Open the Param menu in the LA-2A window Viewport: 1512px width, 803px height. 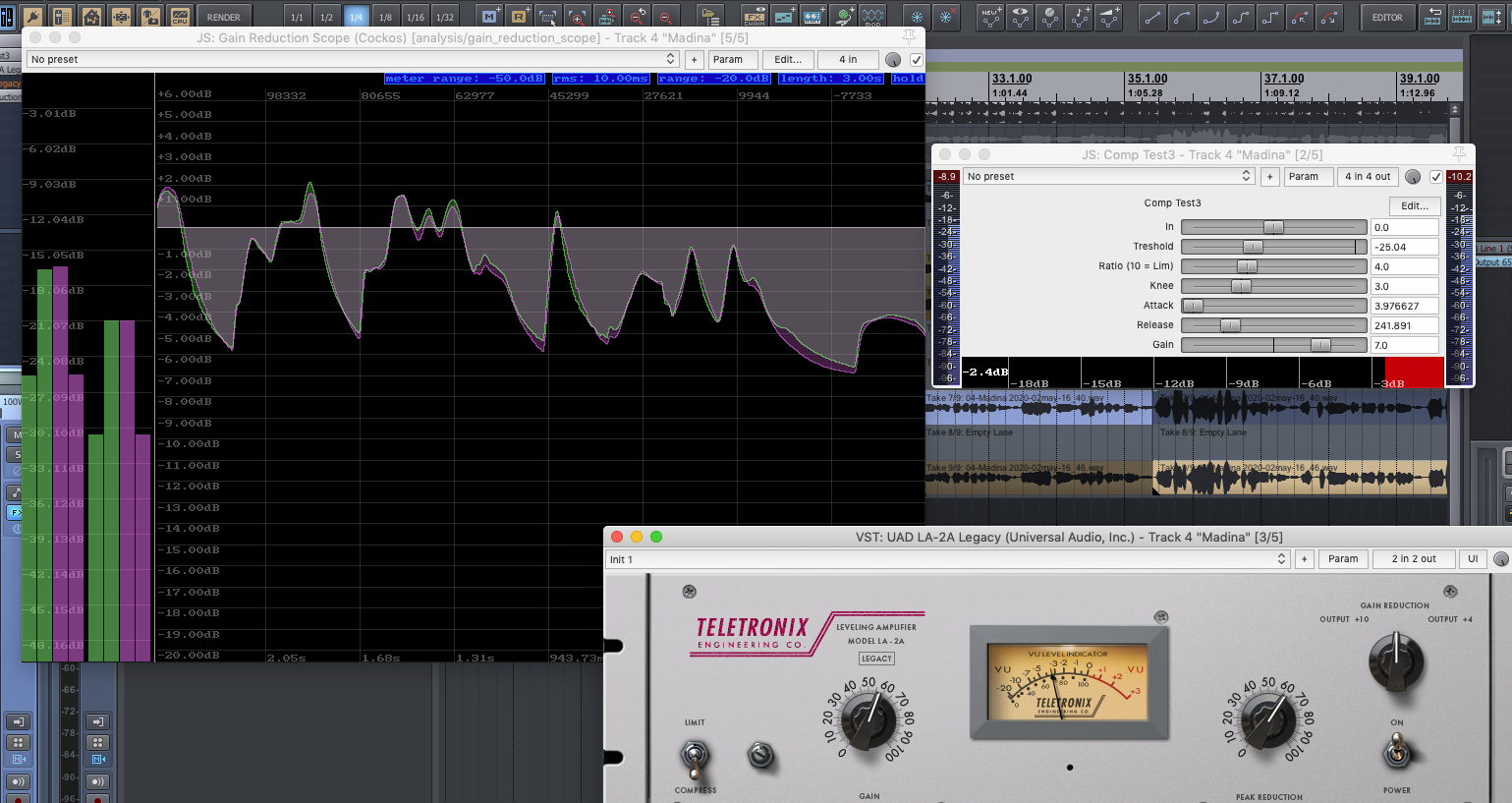click(x=1343, y=559)
